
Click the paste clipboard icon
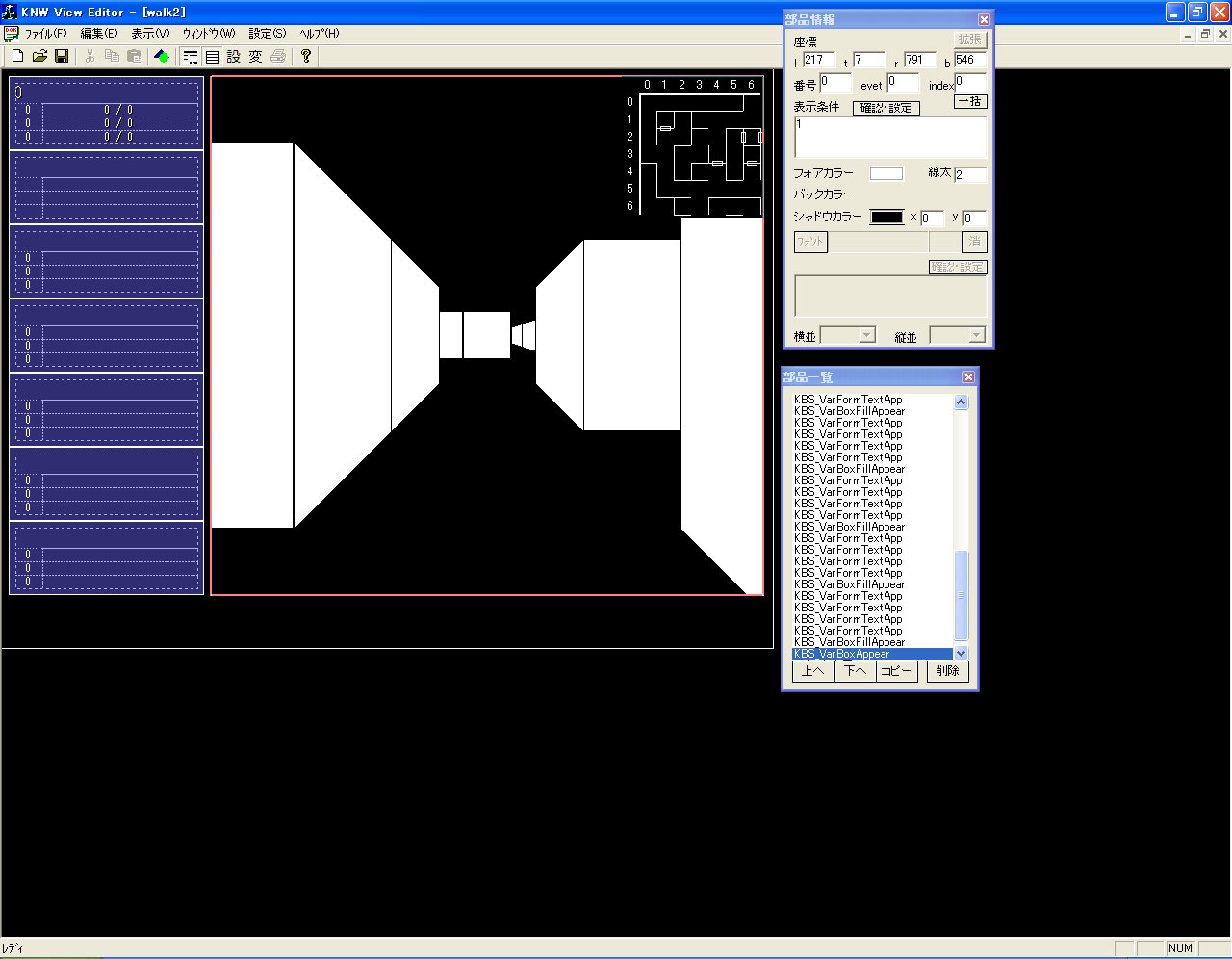[x=135, y=57]
